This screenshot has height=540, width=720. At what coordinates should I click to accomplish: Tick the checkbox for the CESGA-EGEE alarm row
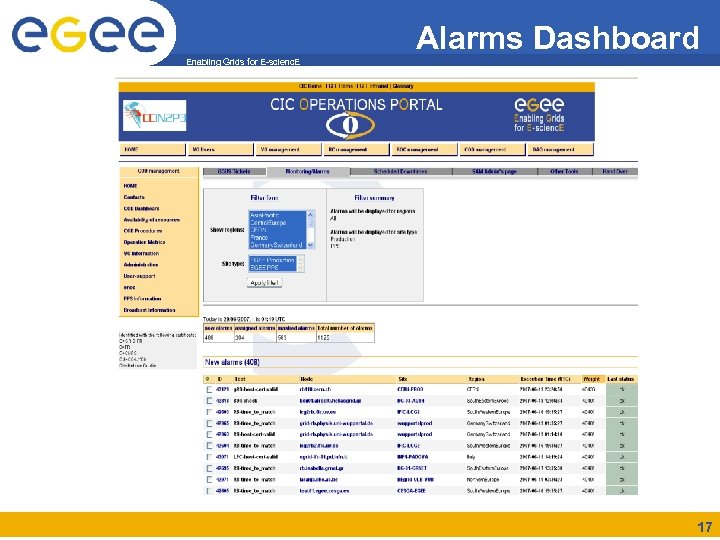click(209, 491)
